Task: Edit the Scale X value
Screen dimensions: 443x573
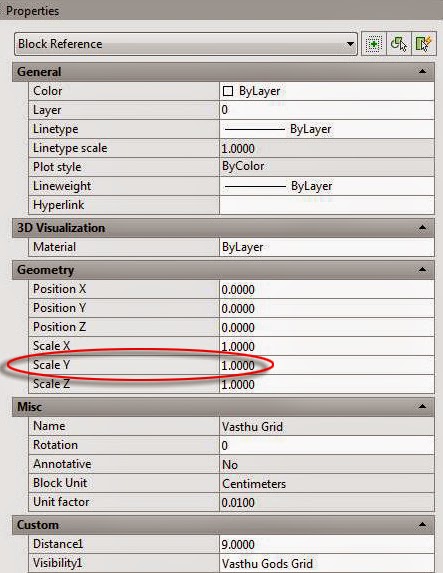Action: (327, 346)
